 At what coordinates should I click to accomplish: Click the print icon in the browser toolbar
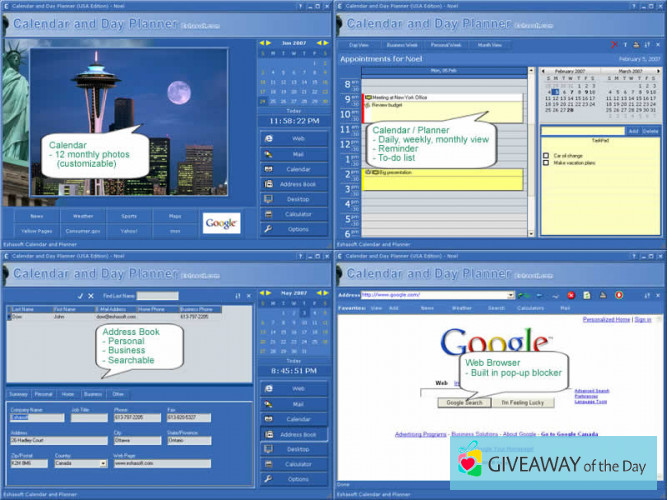[603, 295]
